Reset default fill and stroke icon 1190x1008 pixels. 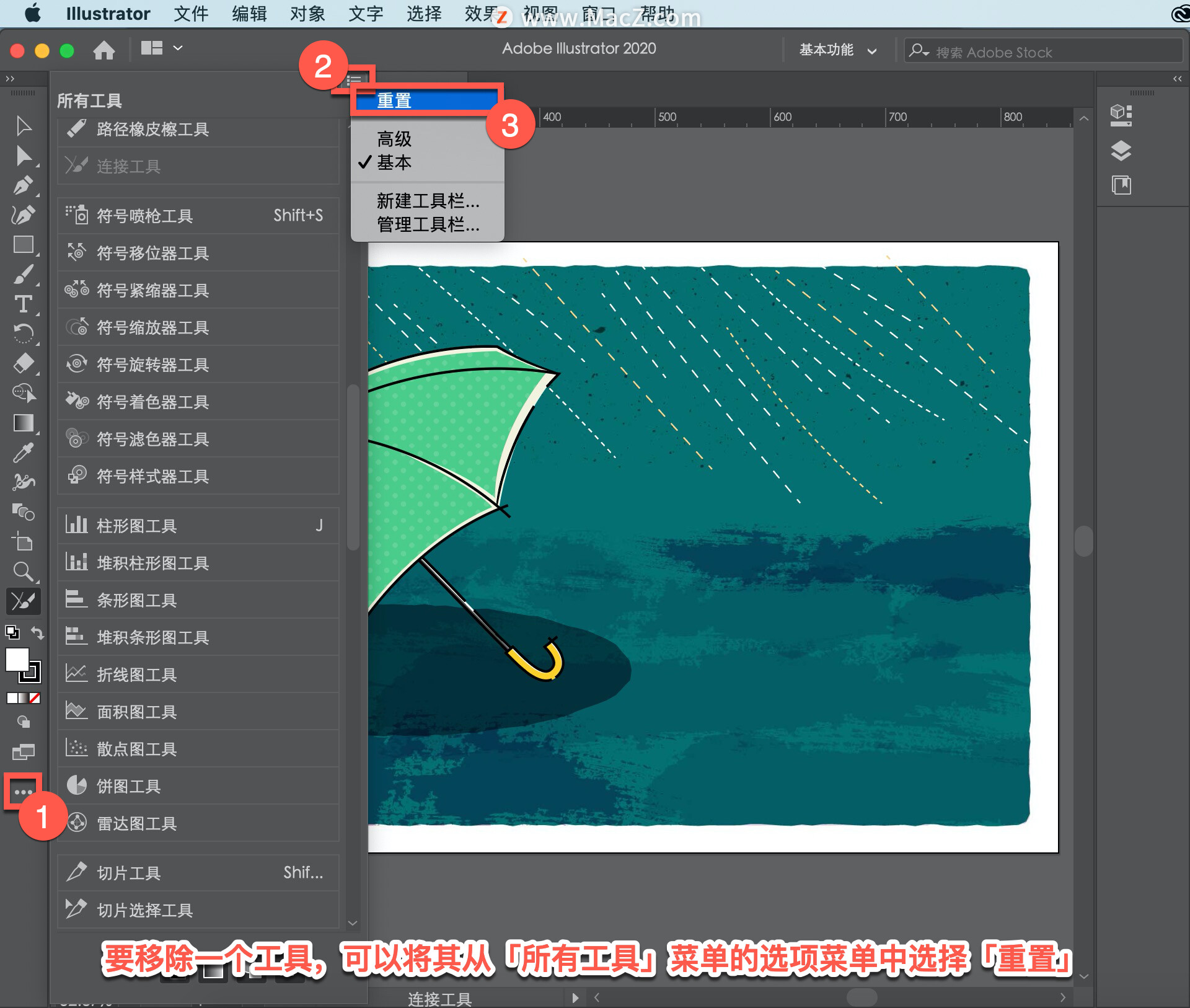coord(12,633)
